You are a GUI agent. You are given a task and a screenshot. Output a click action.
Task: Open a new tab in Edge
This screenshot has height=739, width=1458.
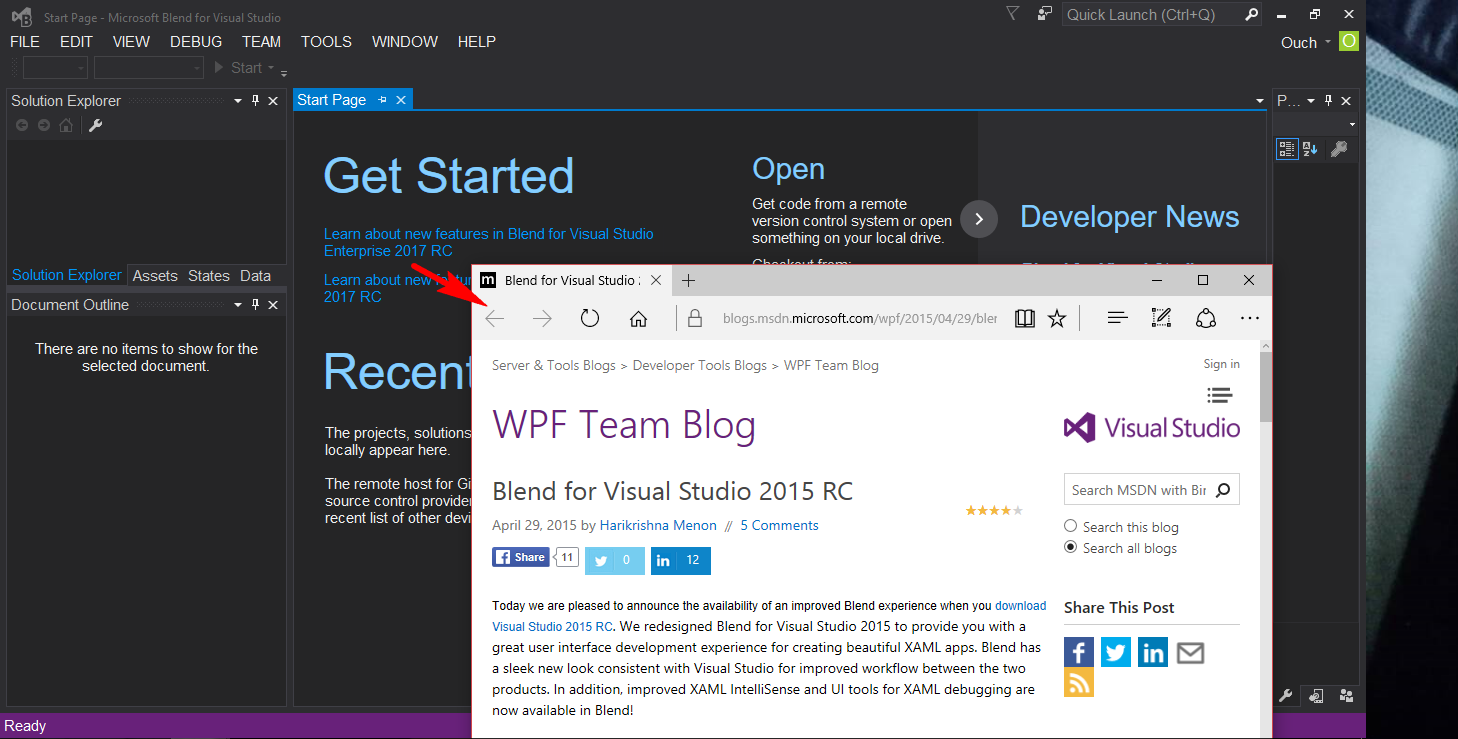click(x=688, y=281)
